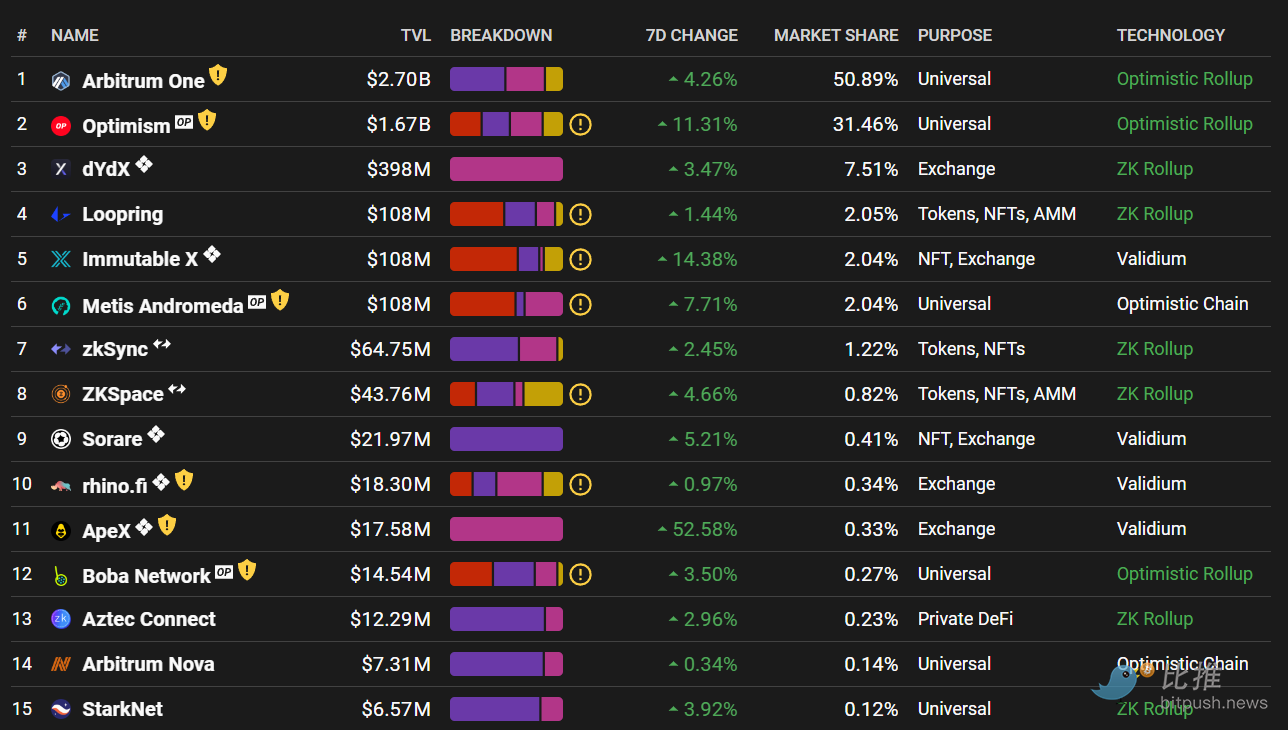
Task: Click the NAME column header
Action: [x=75, y=35]
